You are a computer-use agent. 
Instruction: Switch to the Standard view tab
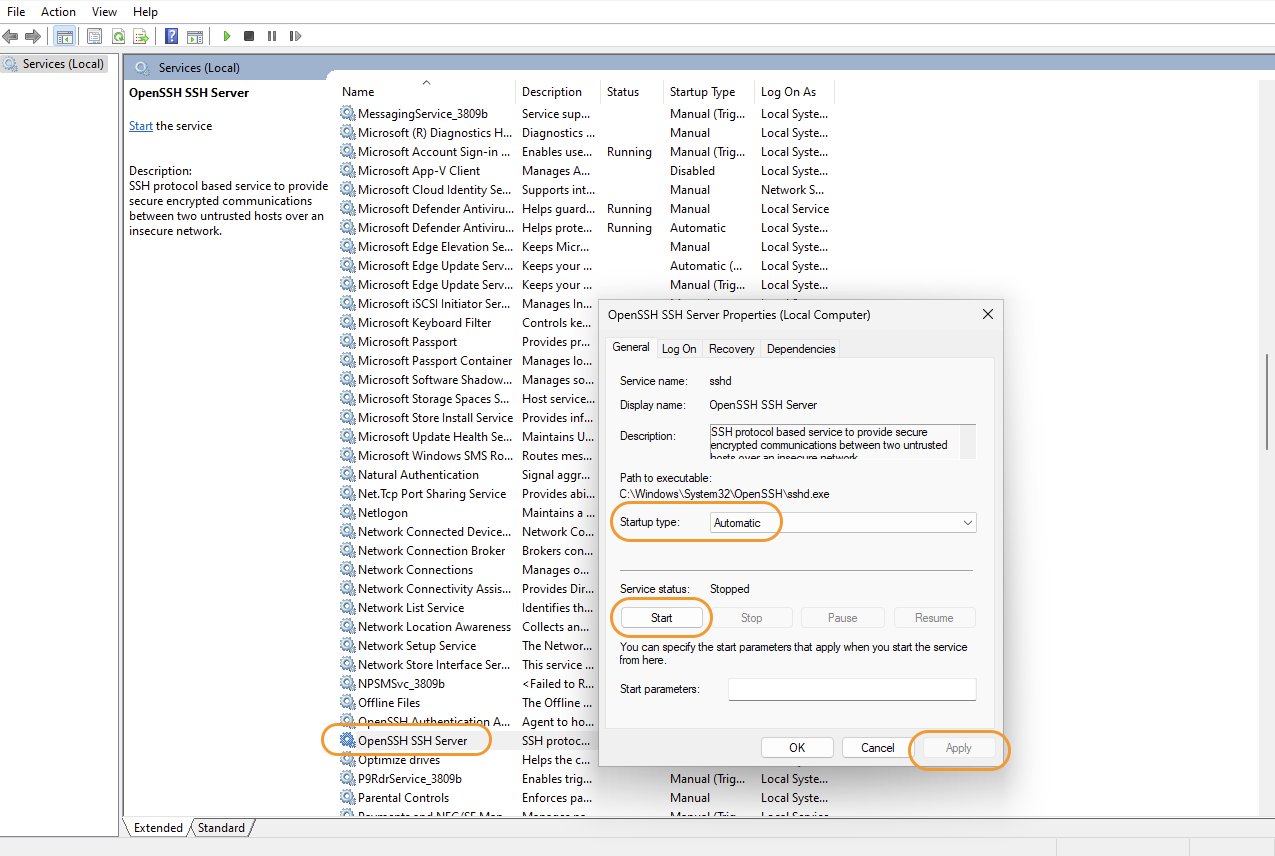tap(221, 828)
